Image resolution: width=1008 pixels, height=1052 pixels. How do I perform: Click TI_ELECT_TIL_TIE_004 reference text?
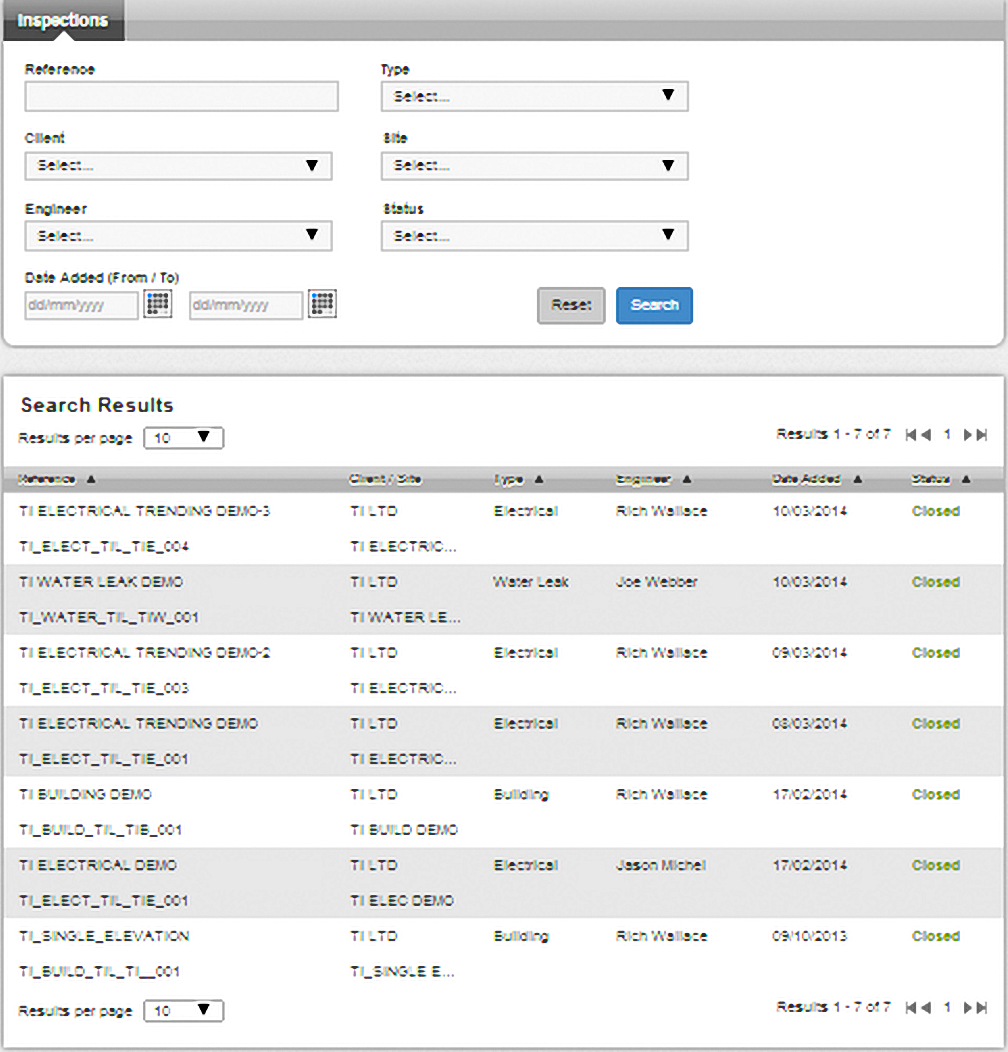coord(104,547)
